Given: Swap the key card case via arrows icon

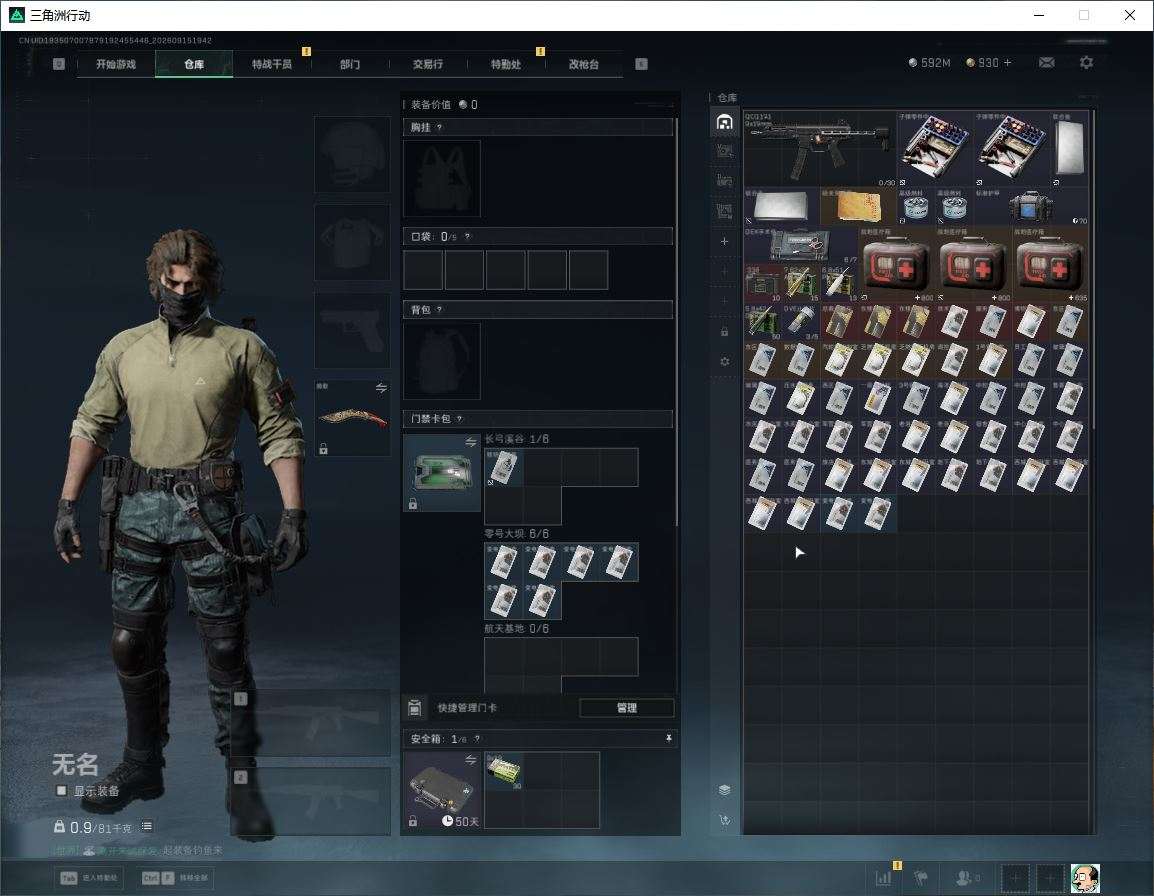Looking at the screenshot, I should (470, 442).
